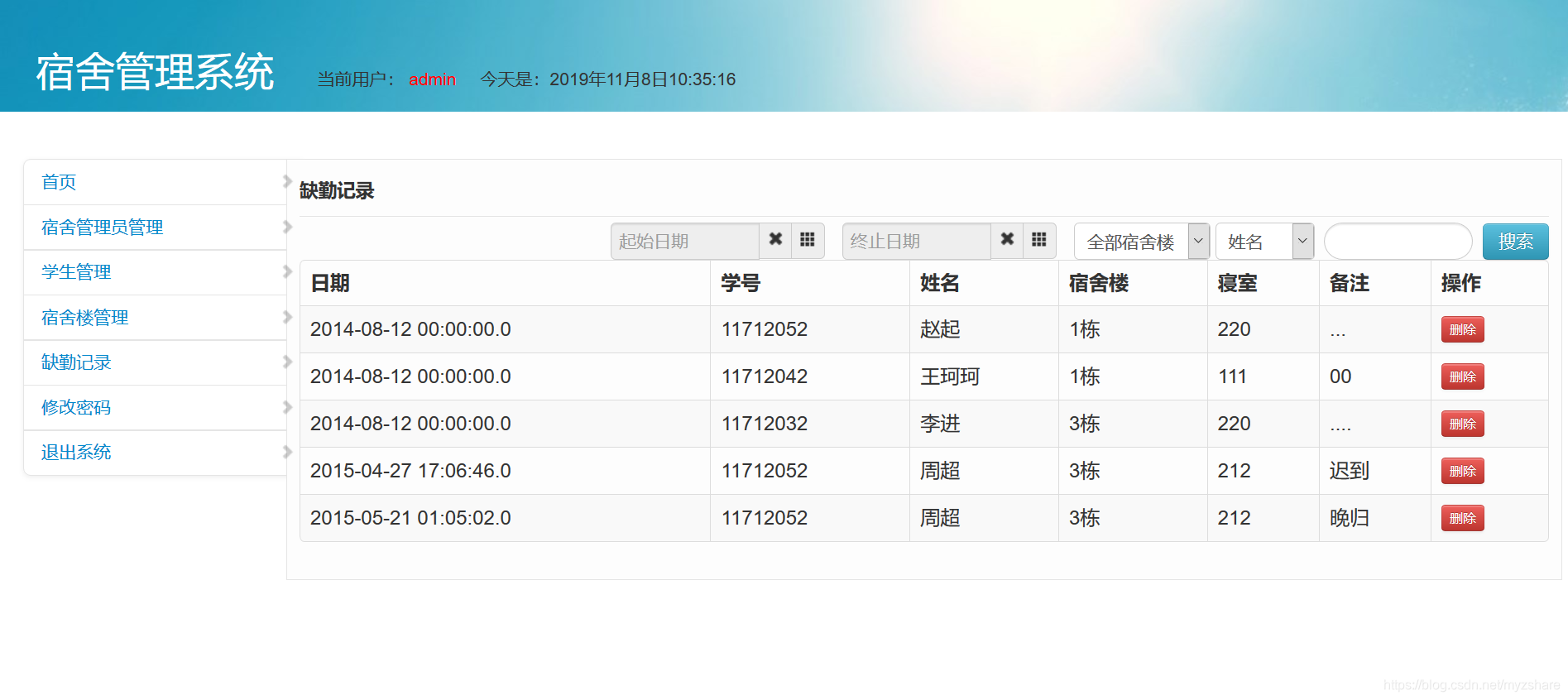Click chevron arrow beside 修改密码
This screenshot has width=1568, height=700.
287,407
